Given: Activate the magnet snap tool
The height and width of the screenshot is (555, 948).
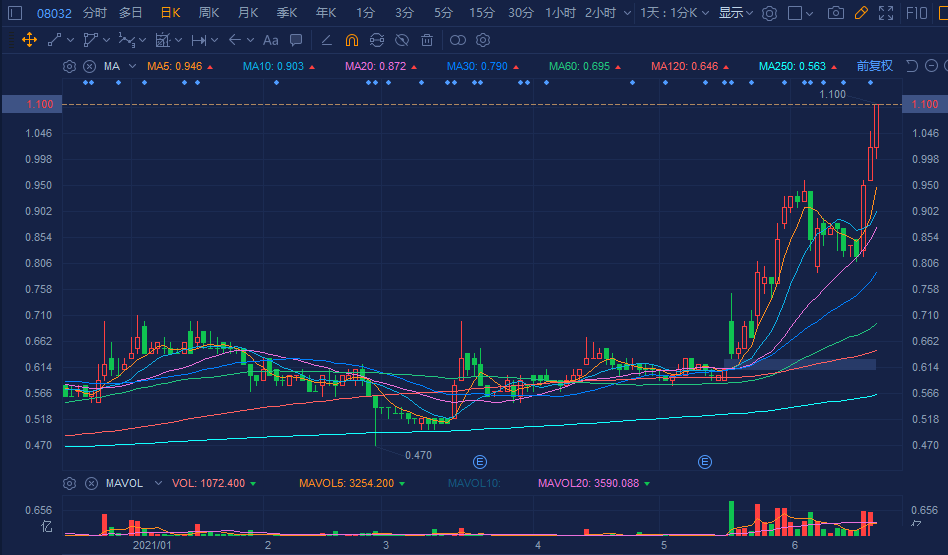Looking at the screenshot, I should tap(351, 40).
